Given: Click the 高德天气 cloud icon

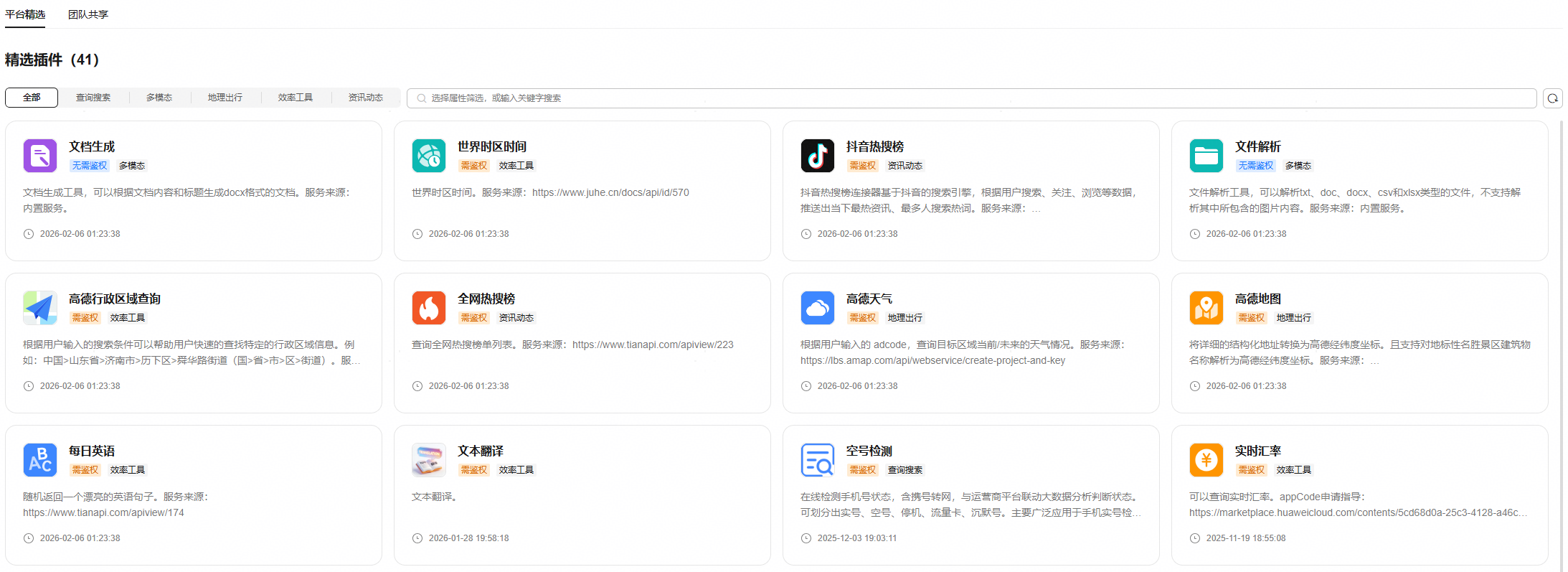Looking at the screenshot, I should click(818, 308).
